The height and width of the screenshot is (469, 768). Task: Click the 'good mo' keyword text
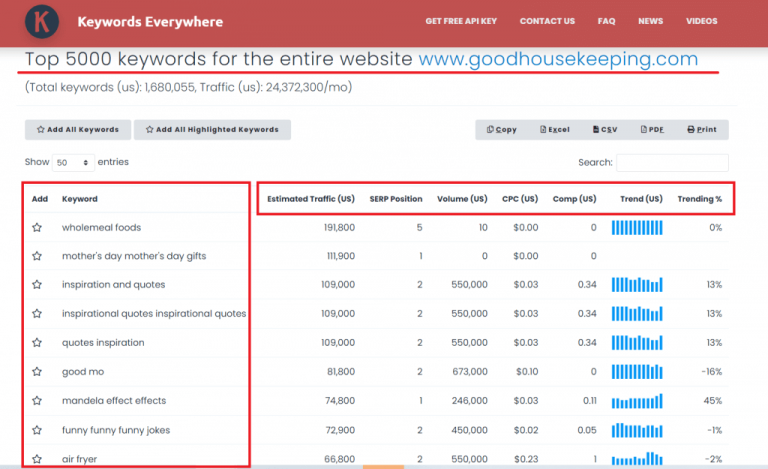(x=83, y=372)
